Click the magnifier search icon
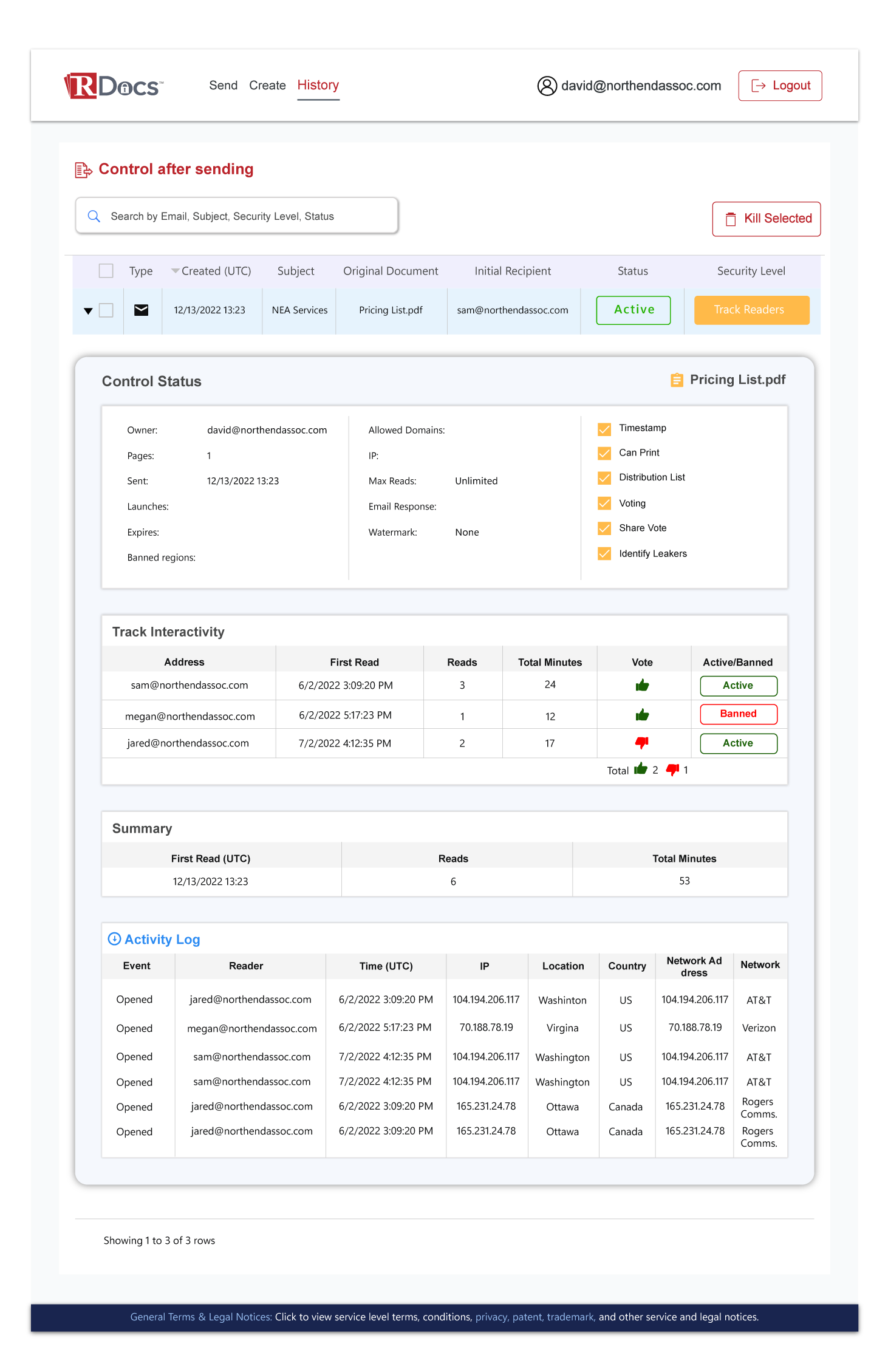 pos(94,216)
